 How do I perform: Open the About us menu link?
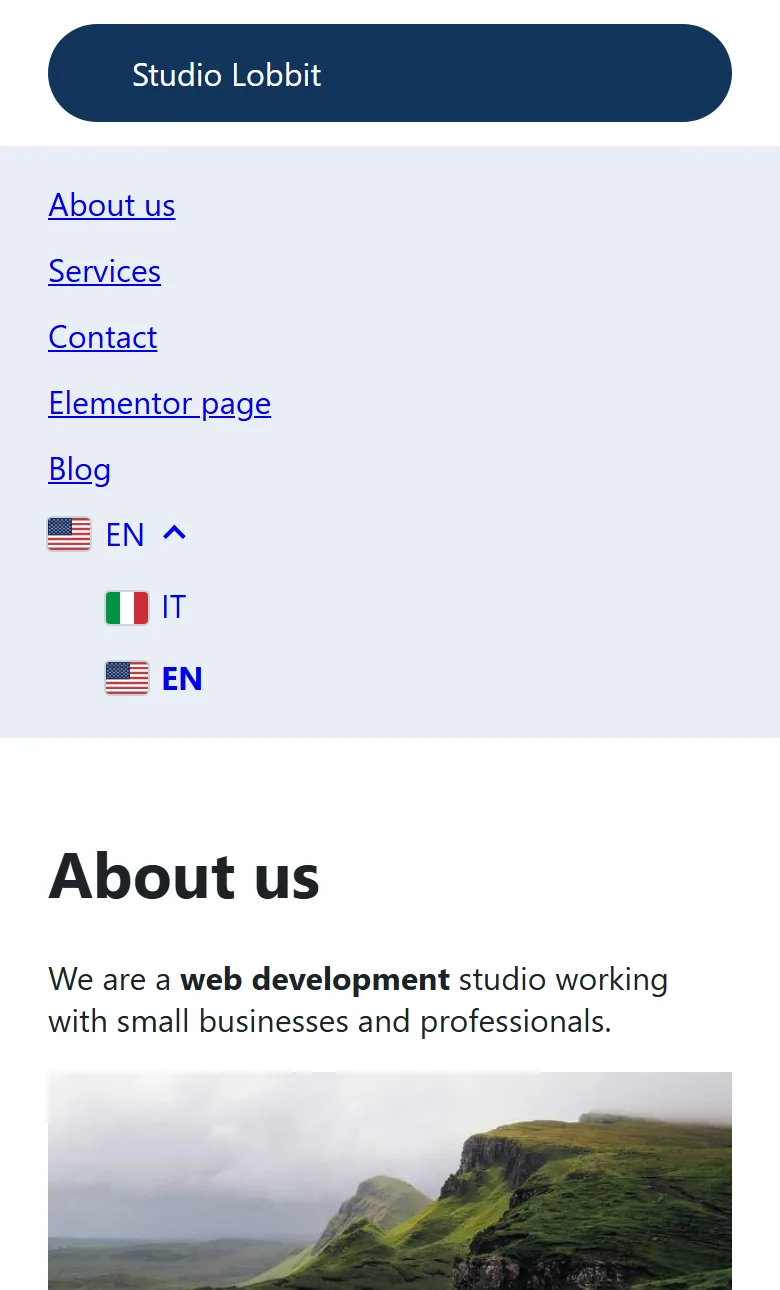tap(112, 205)
